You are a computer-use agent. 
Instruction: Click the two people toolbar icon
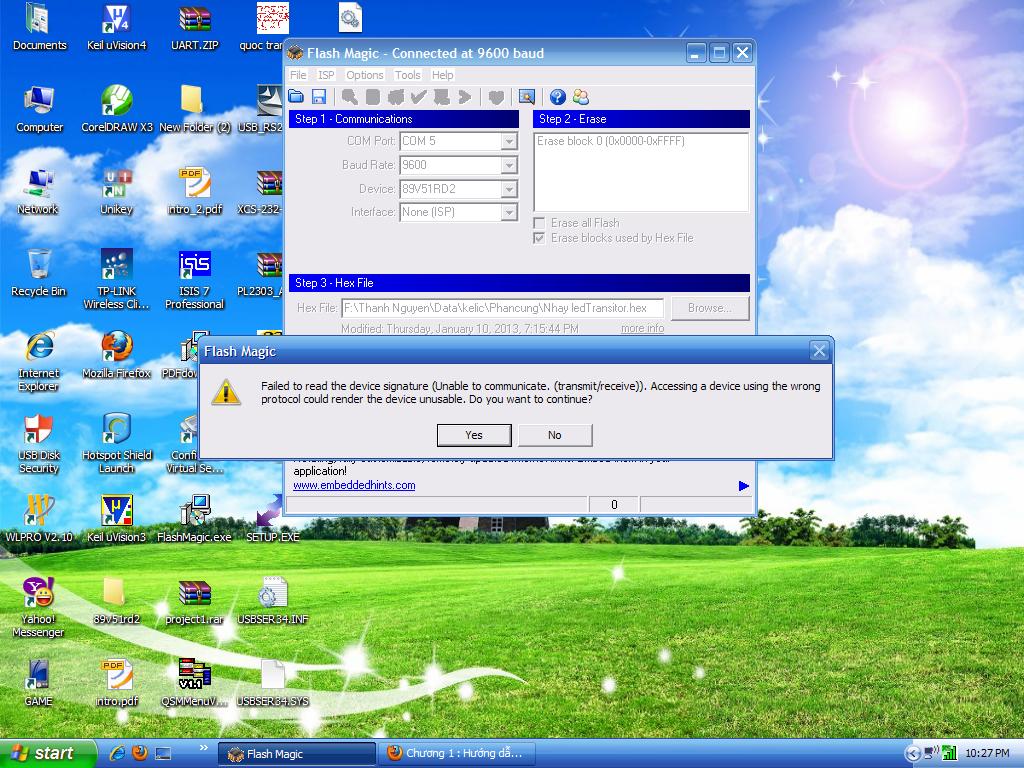coord(581,97)
